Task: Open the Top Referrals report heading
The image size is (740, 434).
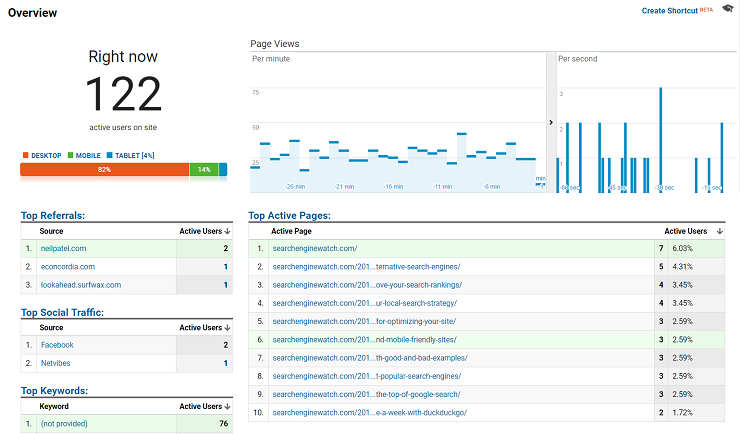Action: coord(52,215)
